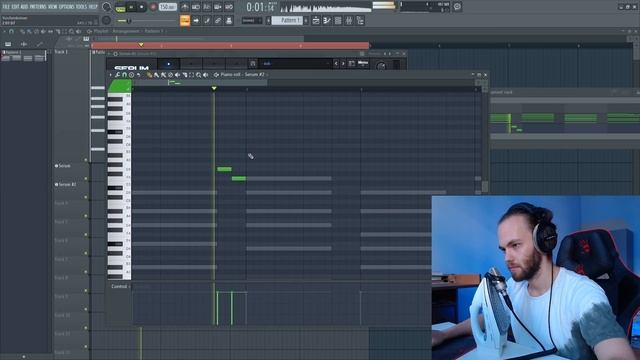Toggle piano roll magnet snap

[x=124, y=75]
